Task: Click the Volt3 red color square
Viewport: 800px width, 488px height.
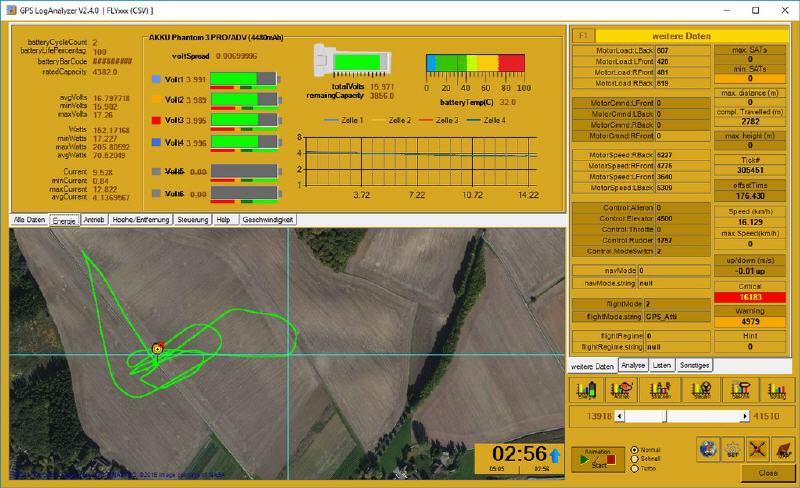Action: pyautogui.click(x=156, y=120)
